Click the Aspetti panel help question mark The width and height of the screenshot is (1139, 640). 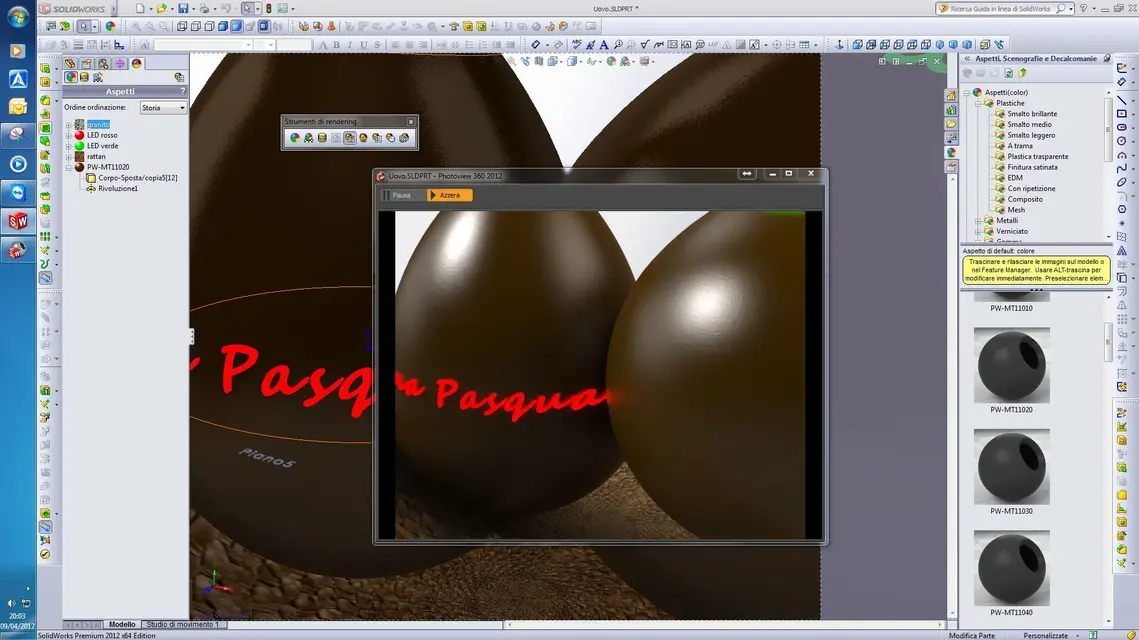point(182,92)
